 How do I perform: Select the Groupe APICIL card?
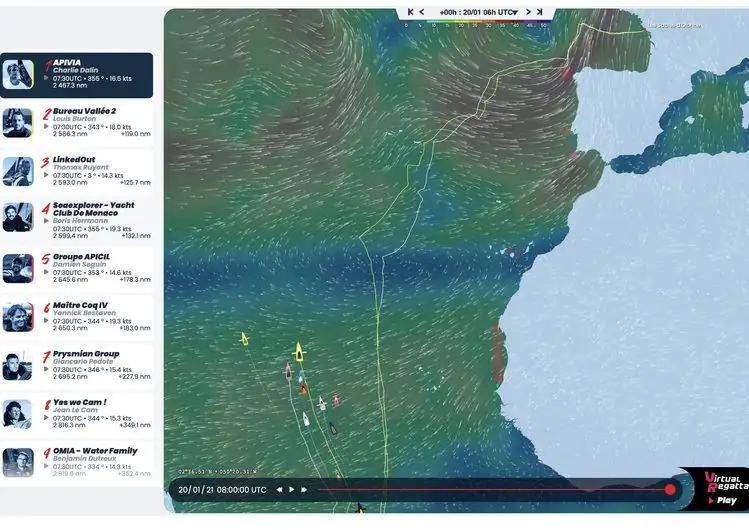pos(76,270)
